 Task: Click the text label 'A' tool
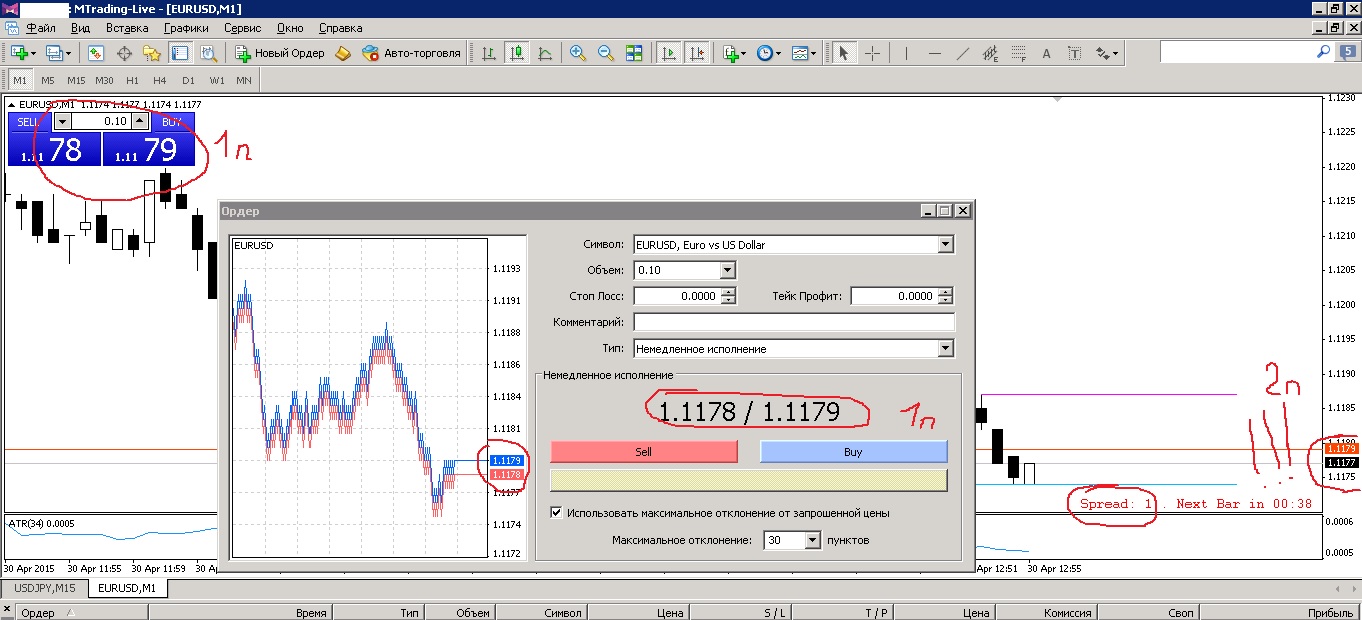point(1047,53)
